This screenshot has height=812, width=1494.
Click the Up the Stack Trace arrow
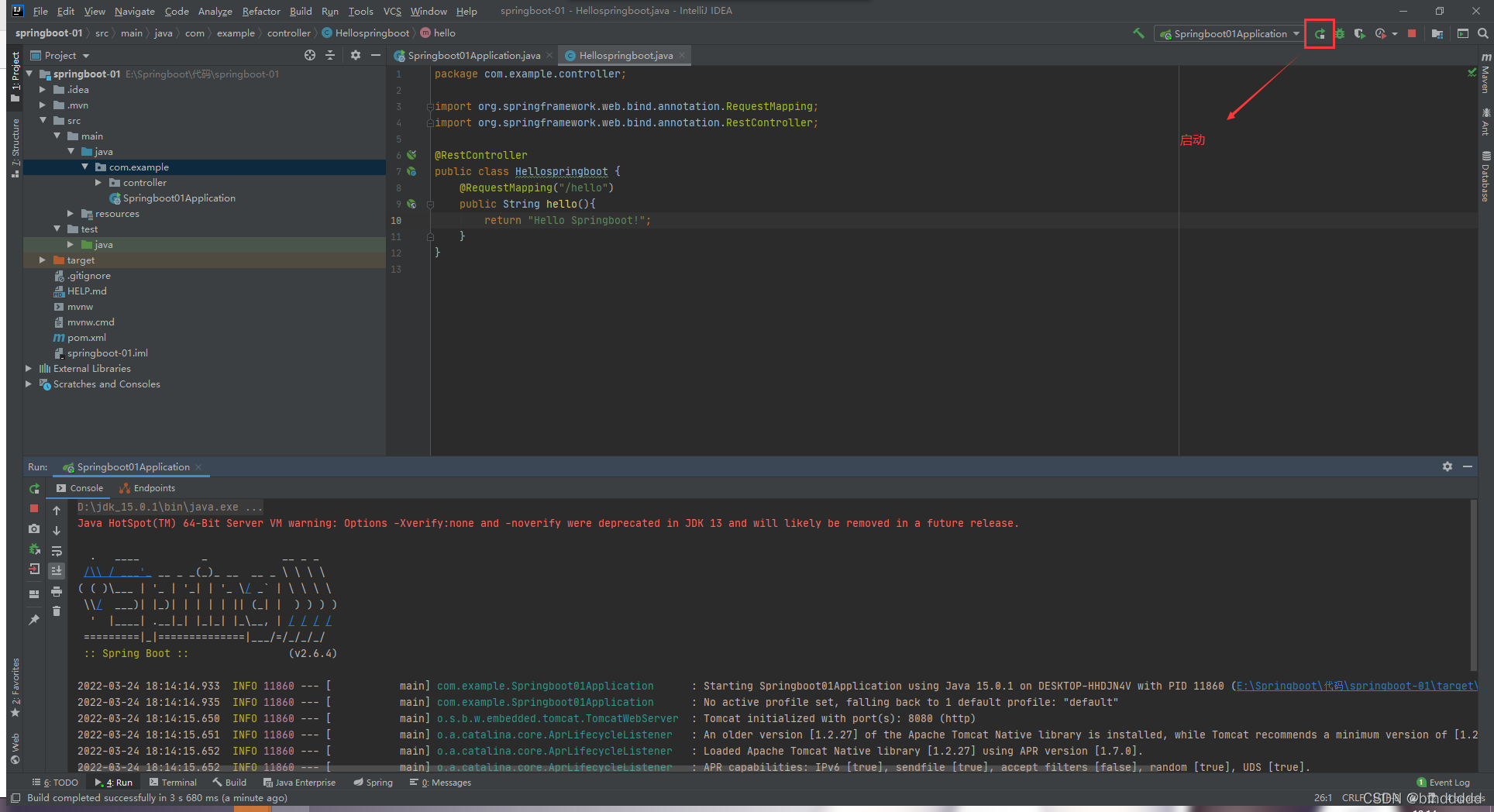[57, 511]
